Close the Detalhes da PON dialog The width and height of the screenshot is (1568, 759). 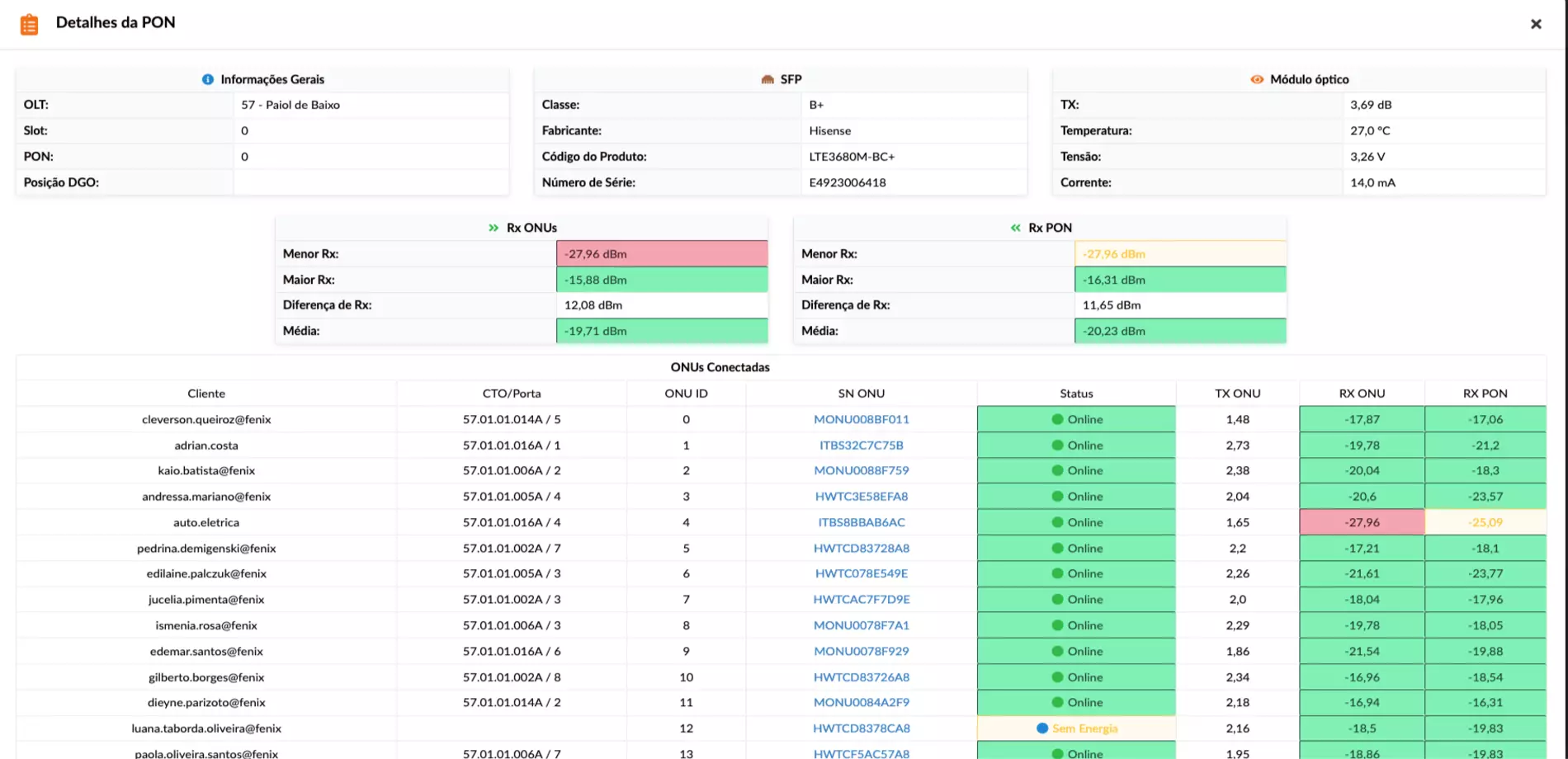(1536, 24)
